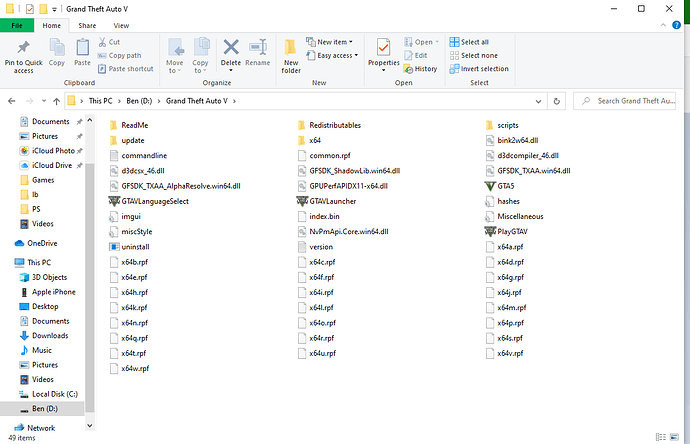Open recent locations dropdown arrow

click(x=44, y=101)
